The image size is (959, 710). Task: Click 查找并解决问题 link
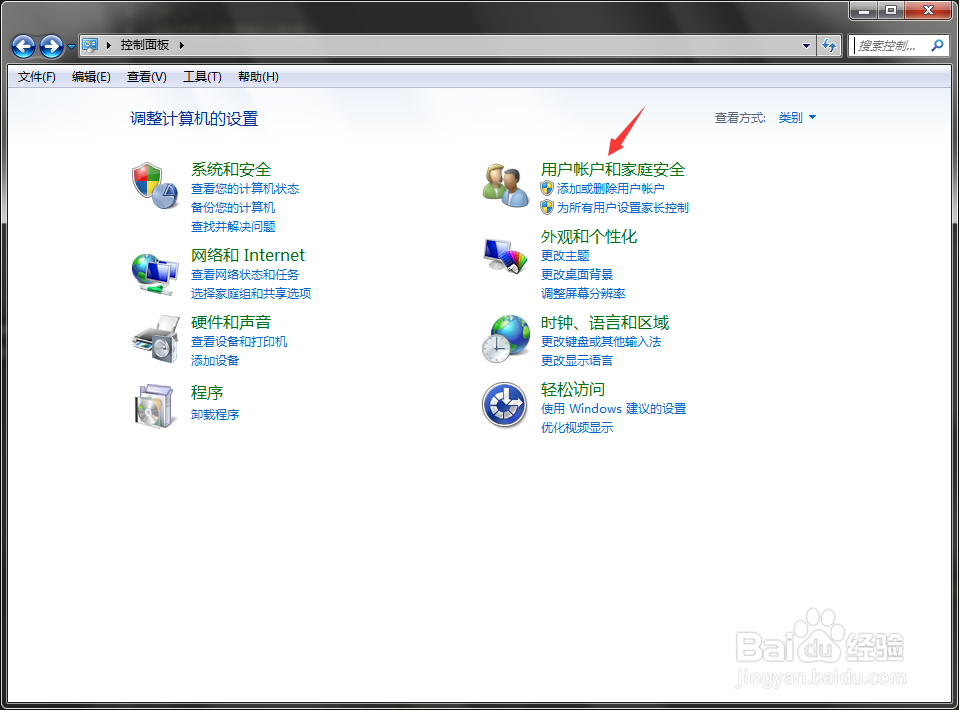coord(233,227)
